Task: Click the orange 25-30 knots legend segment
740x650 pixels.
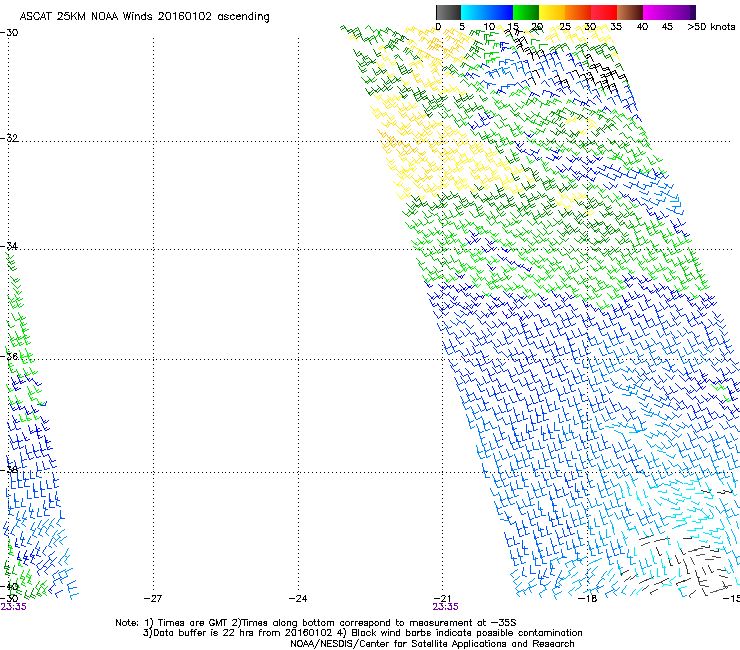Action: pos(578,12)
